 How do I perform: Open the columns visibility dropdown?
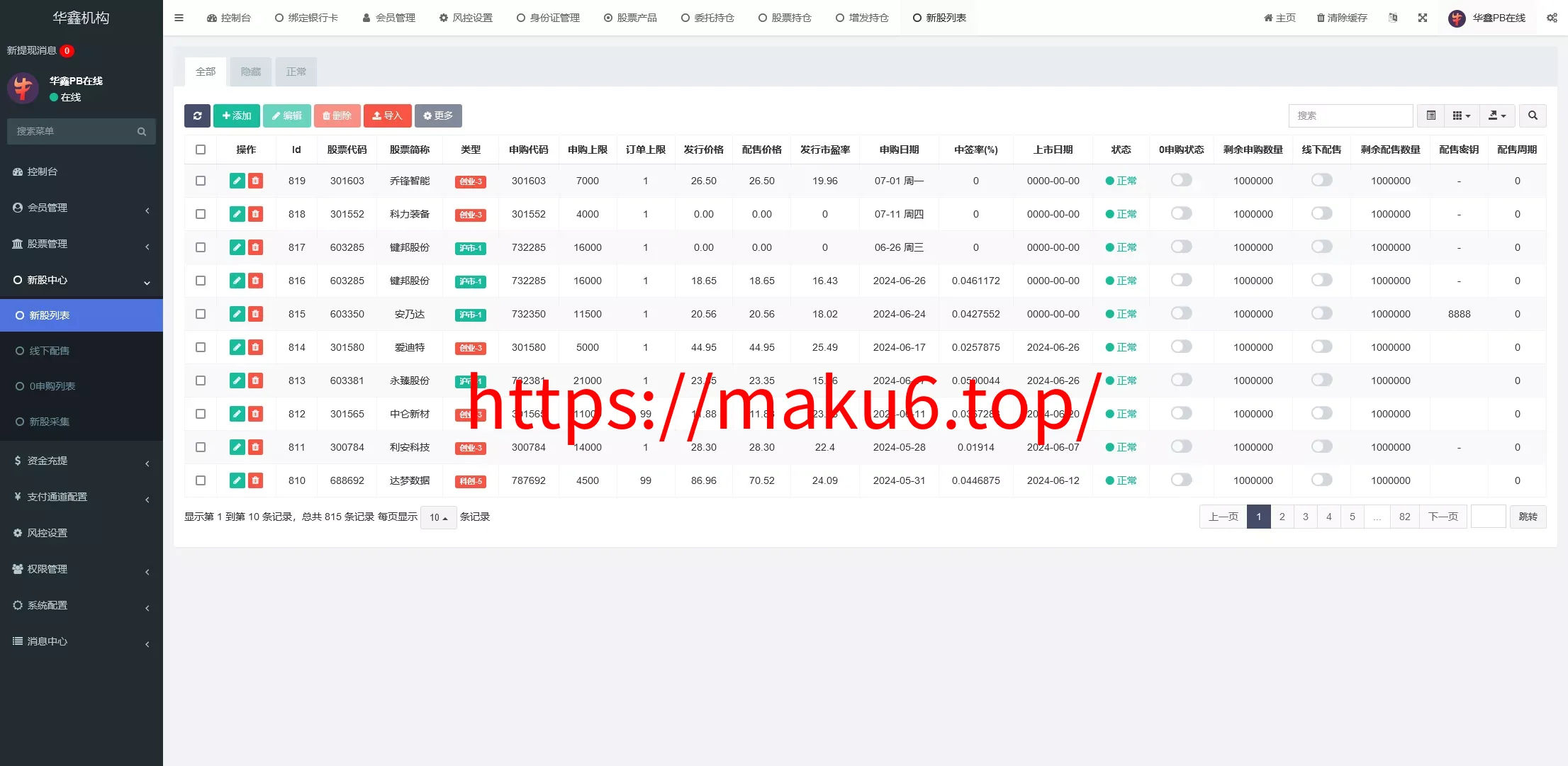click(x=1462, y=116)
